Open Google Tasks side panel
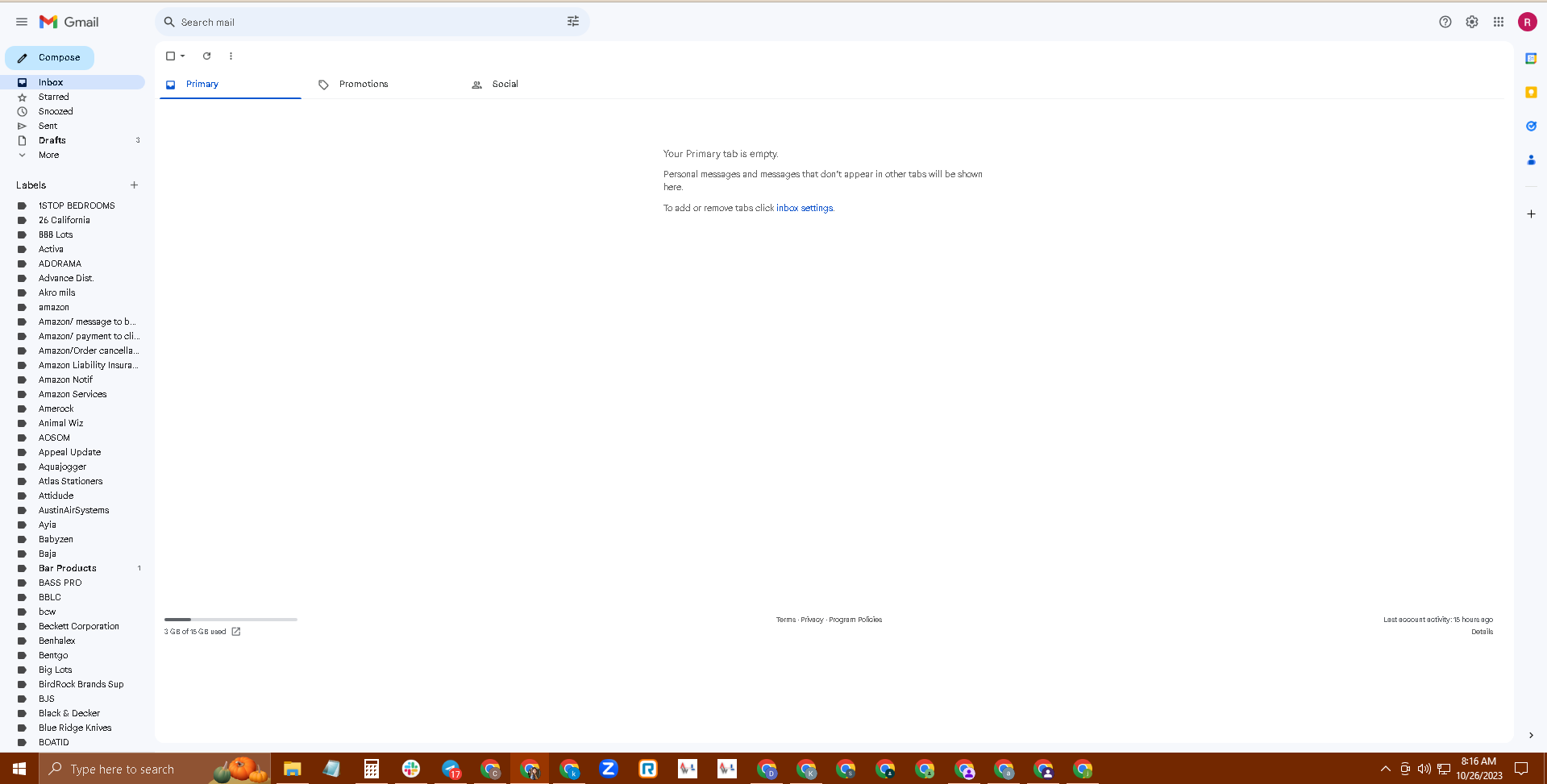 click(x=1531, y=126)
